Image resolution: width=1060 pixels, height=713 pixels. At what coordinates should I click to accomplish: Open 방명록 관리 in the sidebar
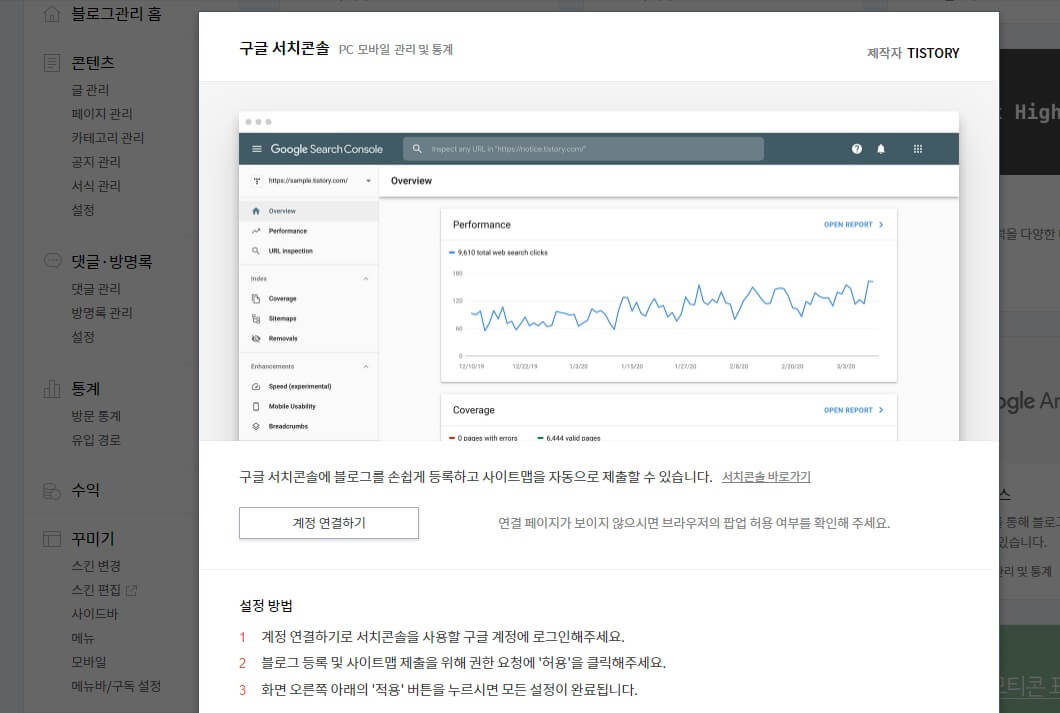[102, 313]
